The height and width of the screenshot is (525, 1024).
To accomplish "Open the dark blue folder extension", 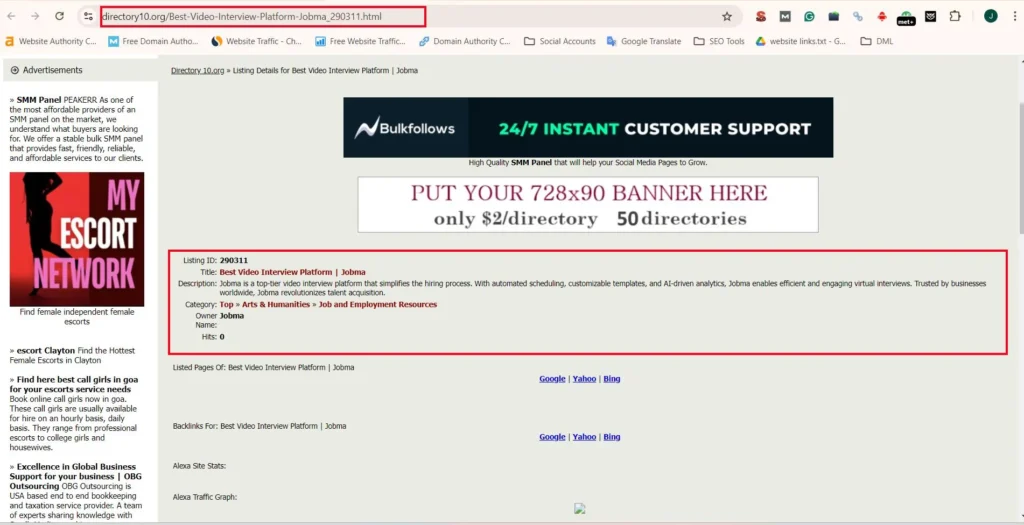I will (x=833, y=16).
